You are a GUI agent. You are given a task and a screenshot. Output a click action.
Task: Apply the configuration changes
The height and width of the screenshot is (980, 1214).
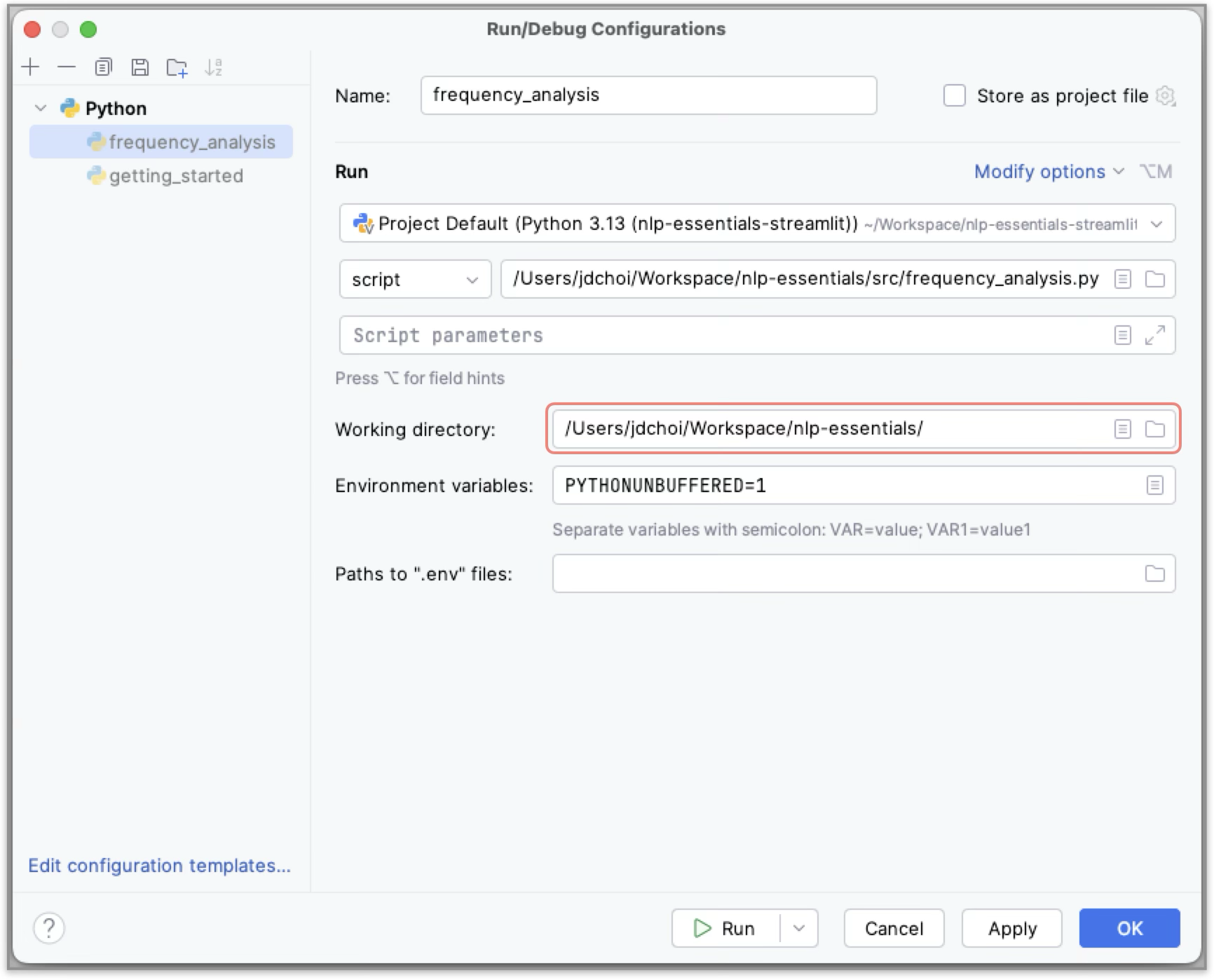[1011, 927]
